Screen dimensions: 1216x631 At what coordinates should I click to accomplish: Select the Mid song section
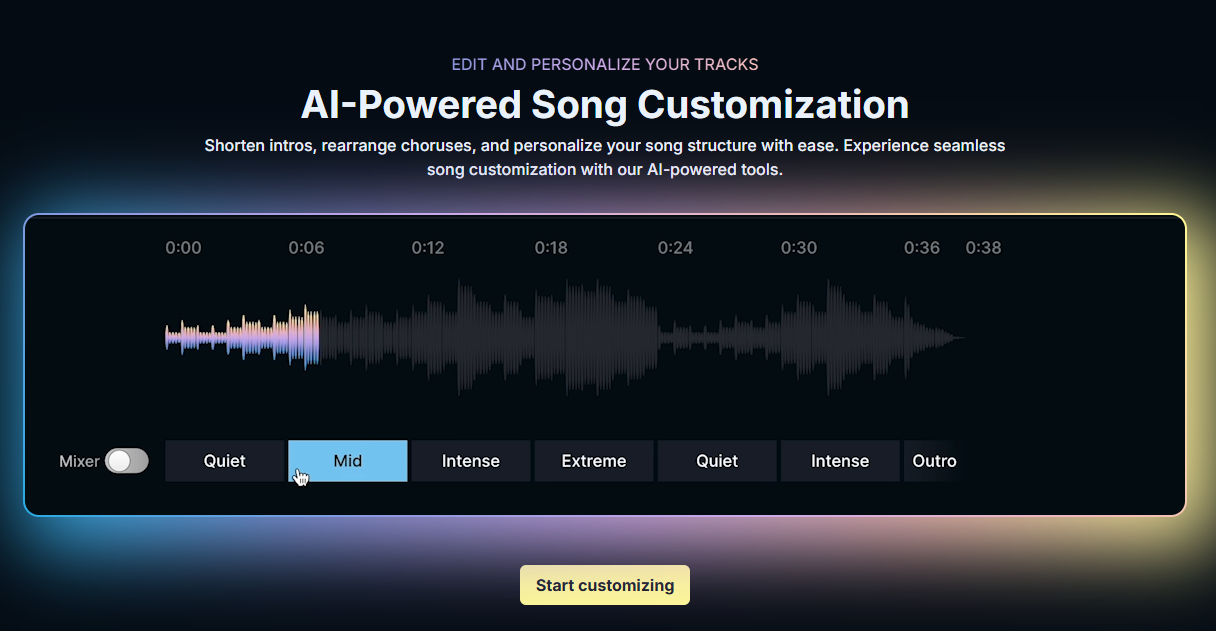(x=347, y=460)
